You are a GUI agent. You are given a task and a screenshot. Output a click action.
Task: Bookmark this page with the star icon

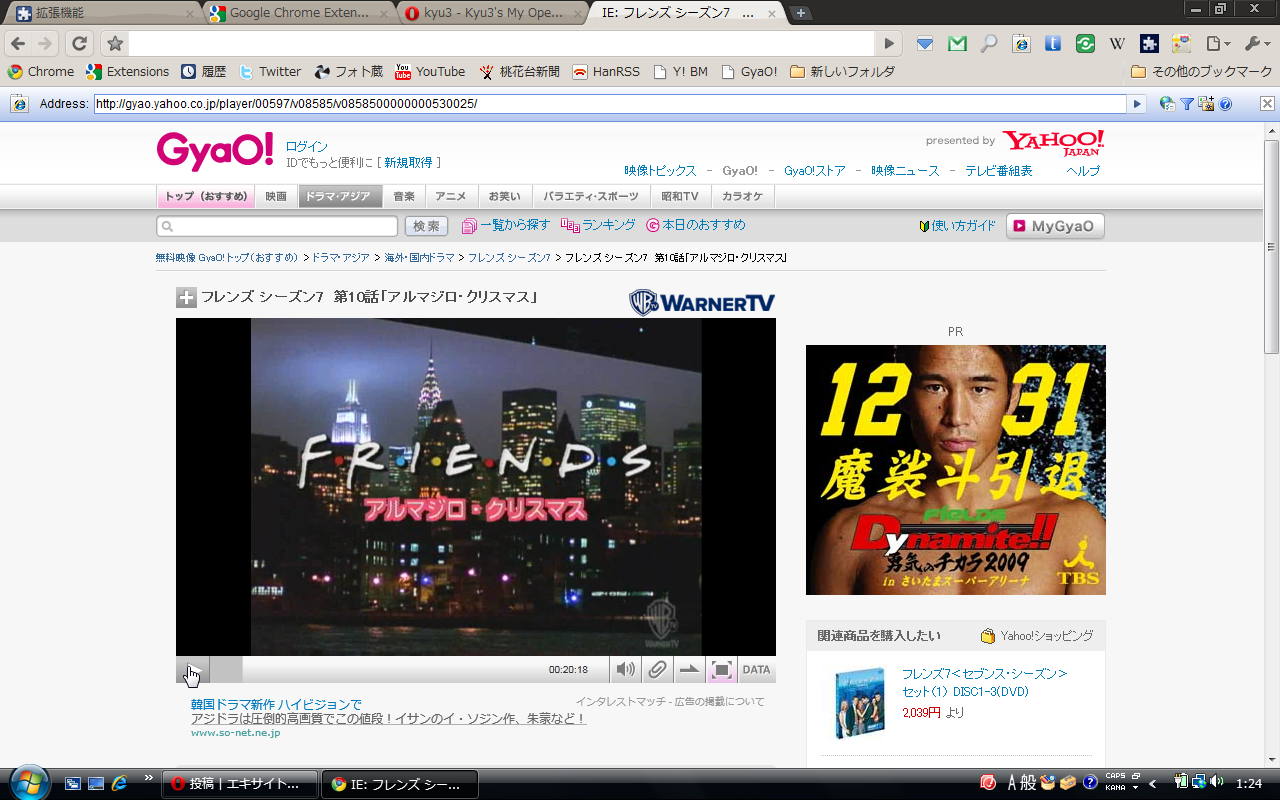click(x=115, y=44)
